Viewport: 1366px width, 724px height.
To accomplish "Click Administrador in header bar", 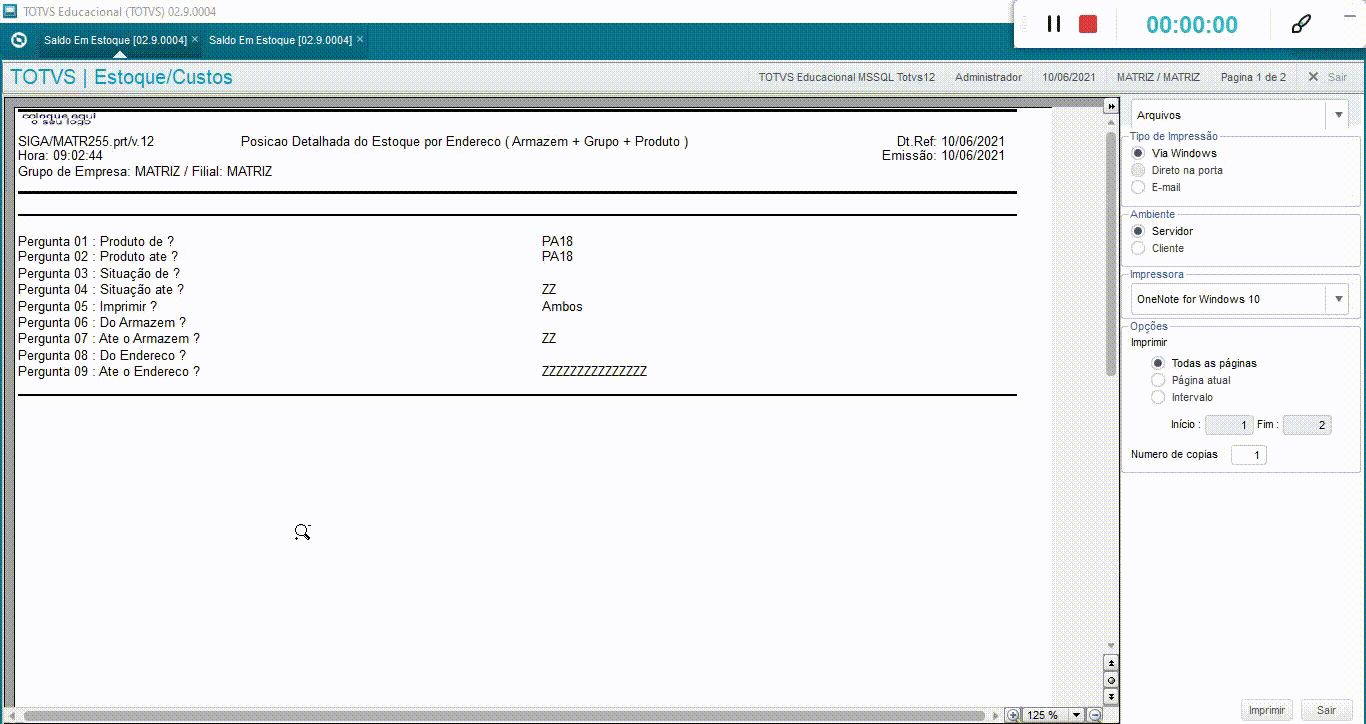I will click(x=988, y=77).
